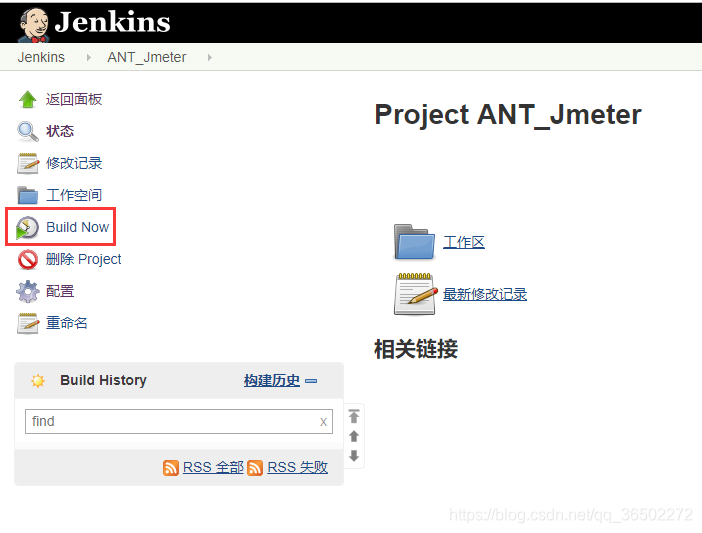Click the Project ANT_Jmeter heading

click(x=508, y=115)
